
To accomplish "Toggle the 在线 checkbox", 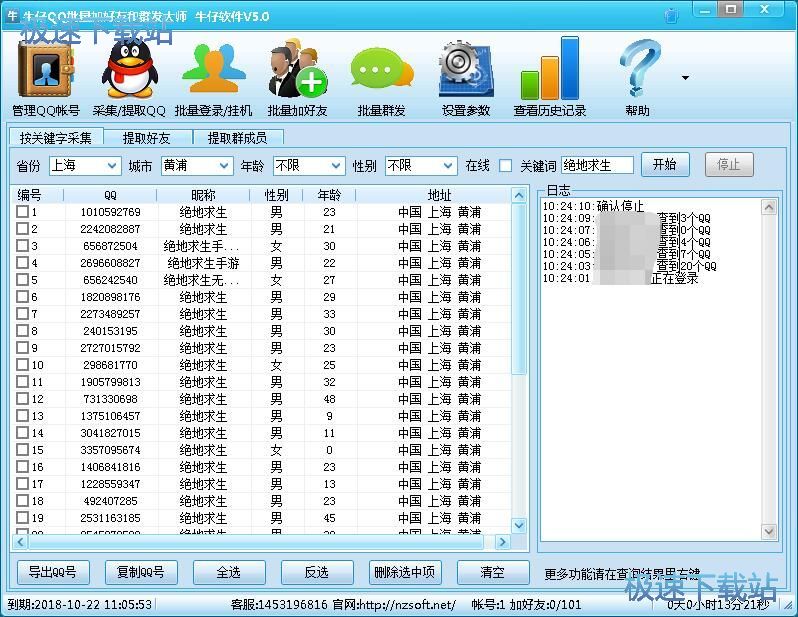I will tap(505, 166).
